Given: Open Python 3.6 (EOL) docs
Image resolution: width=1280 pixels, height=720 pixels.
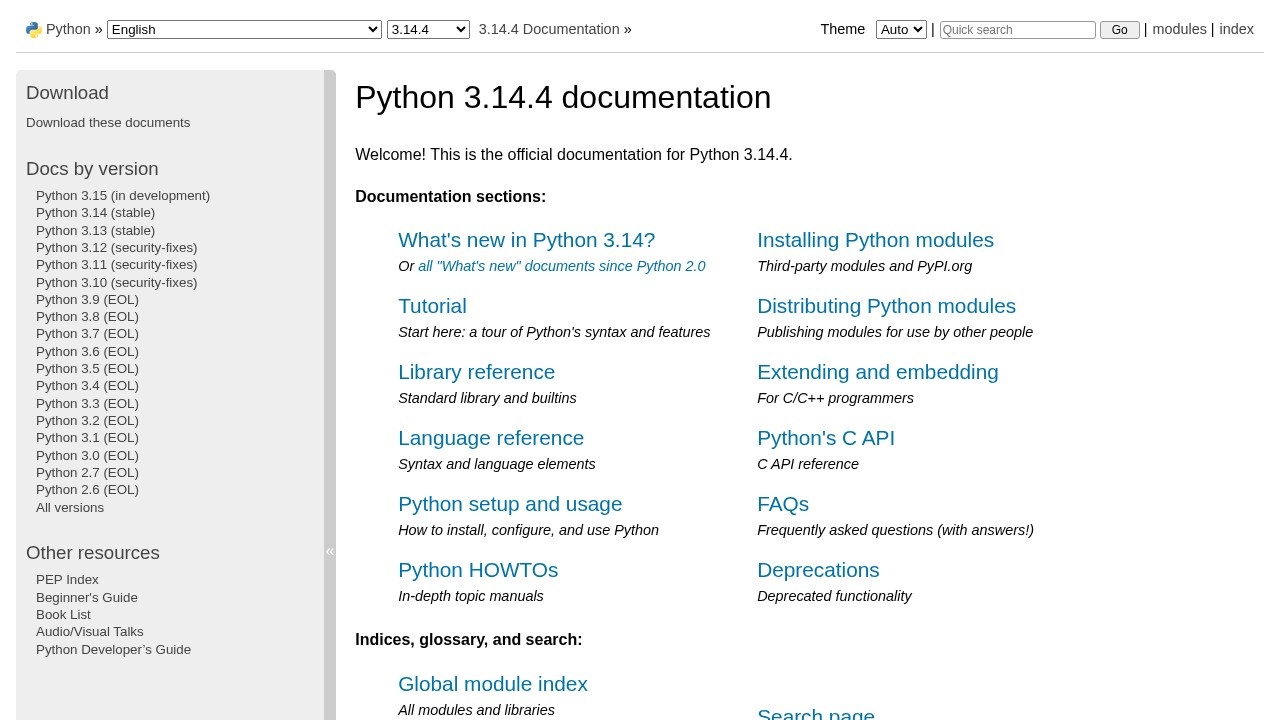Looking at the screenshot, I should tap(87, 352).
